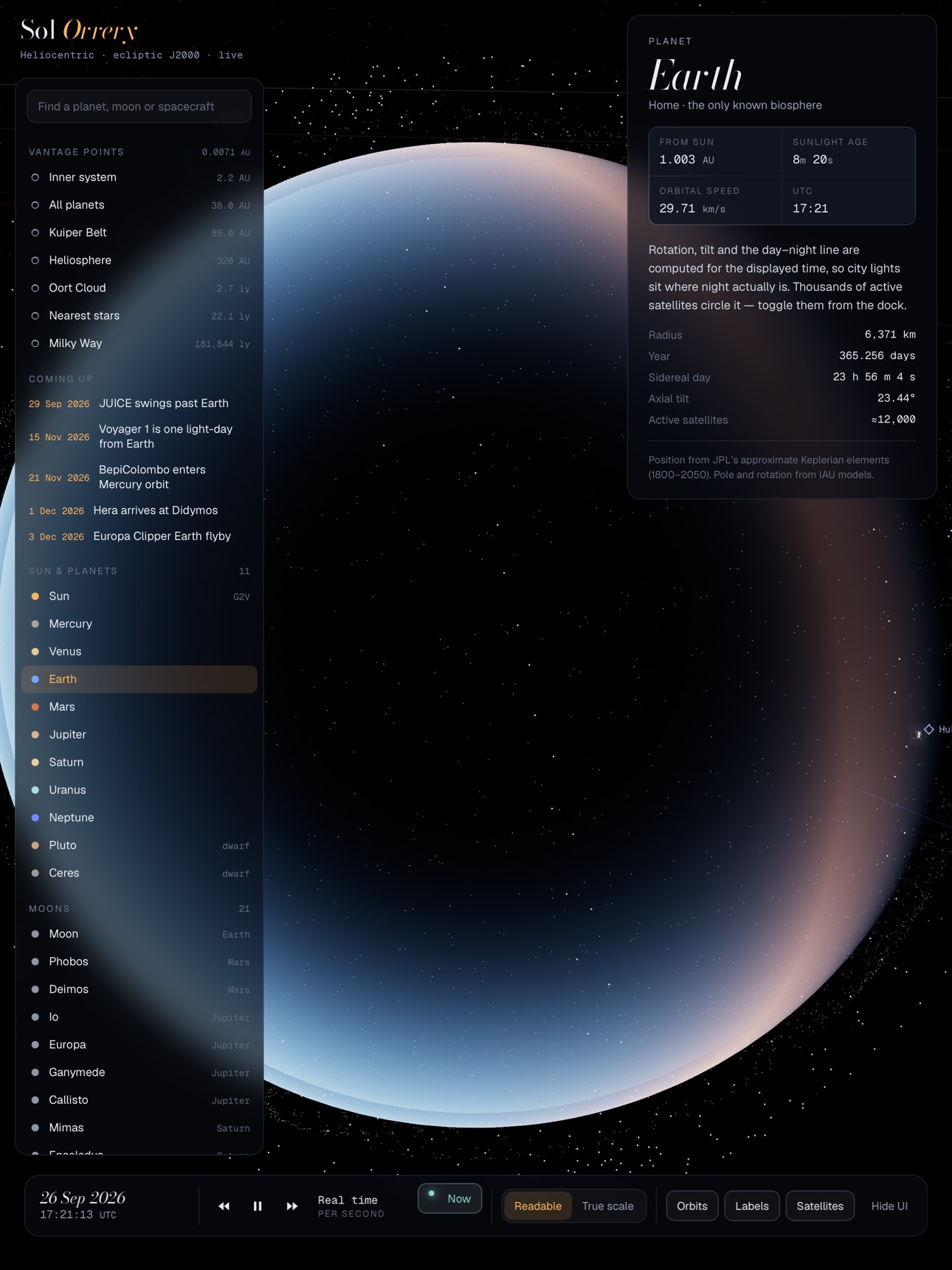Viewport: 952px width, 1270px height.
Task: Choose Heliosphere vantage point
Action: click(x=139, y=261)
